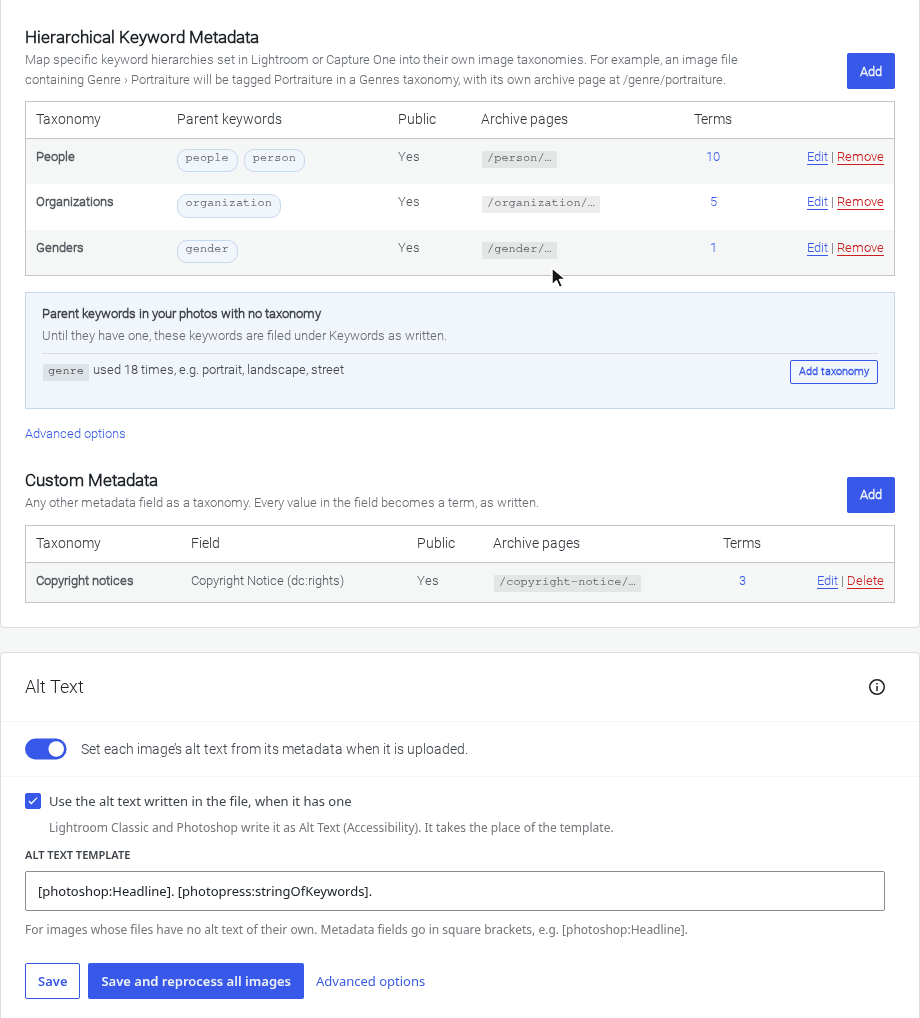Remove the Organizations taxonomy
Image resolution: width=920 pixels, height=1018 pixels.
860,202
